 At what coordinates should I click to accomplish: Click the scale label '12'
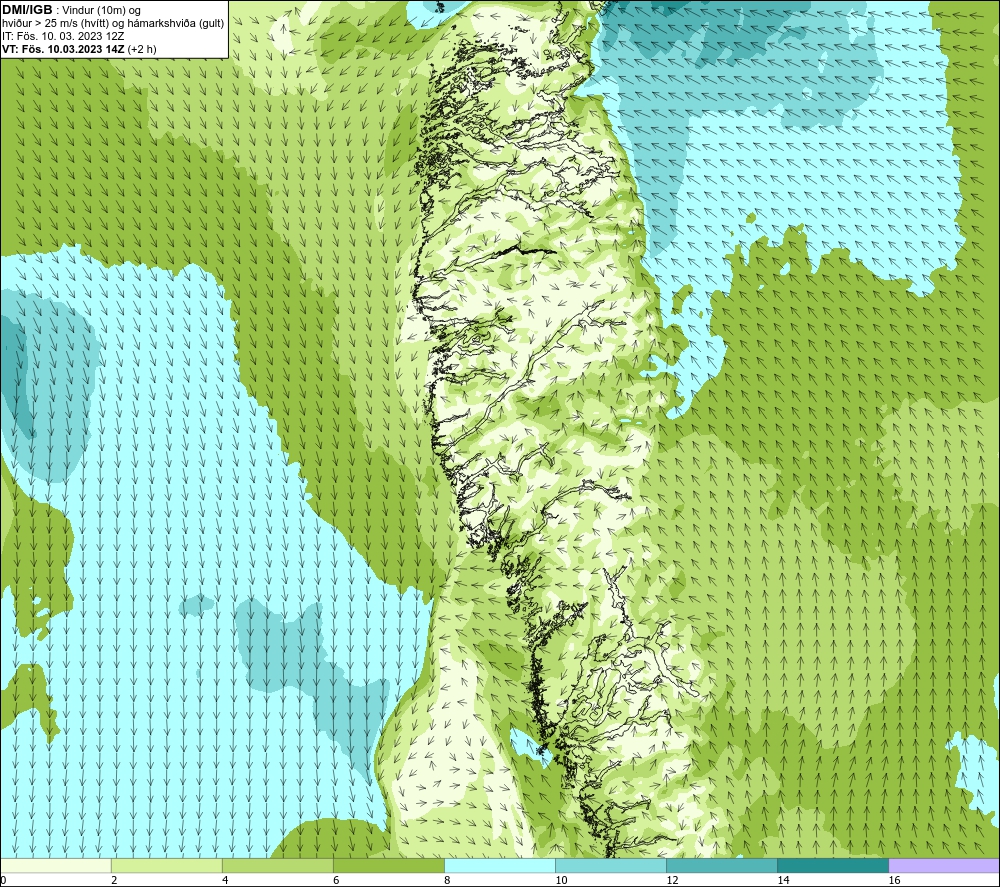click(x=672, y=881)
